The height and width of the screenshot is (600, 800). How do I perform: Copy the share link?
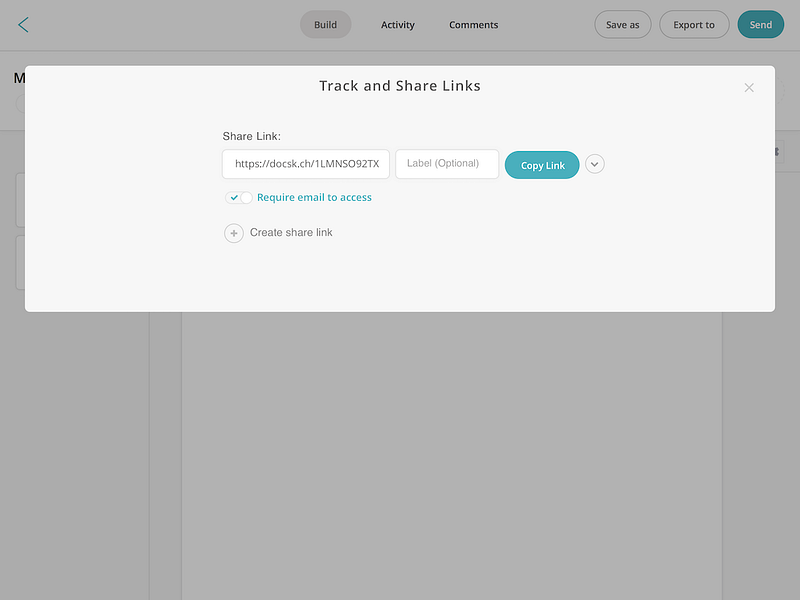click(542, 165)
